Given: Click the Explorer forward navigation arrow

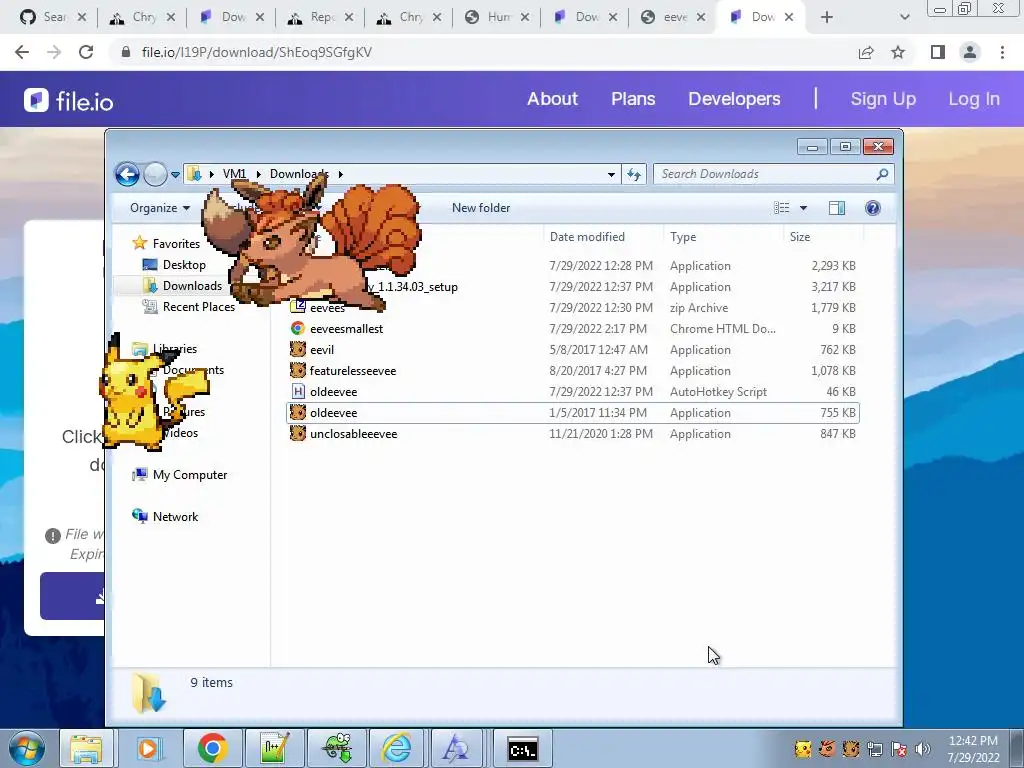Looking at the screenshot, I should [x=155, y=174].
